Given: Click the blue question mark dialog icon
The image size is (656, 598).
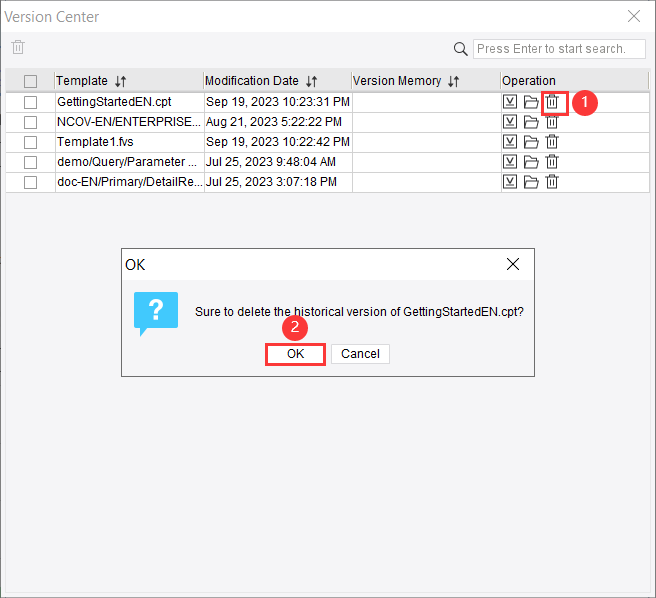Looking at the screenshot, I should pyautogui.click(x=156, y=313).
